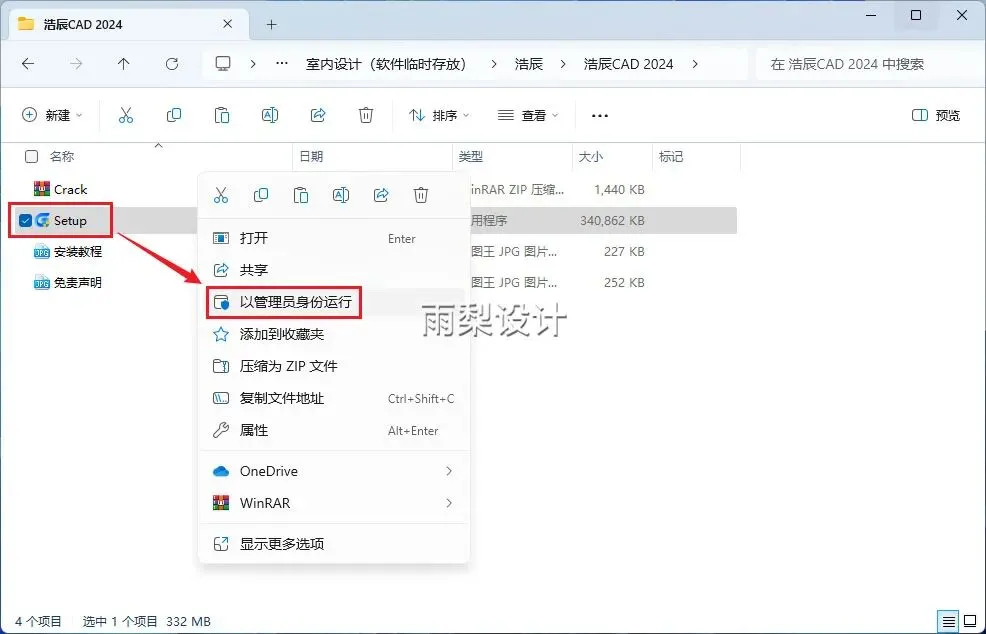Uncheck the Setup file checkbox
This screenshot has height=634, width=986.
pyautogui.click(x=25, y=221)
